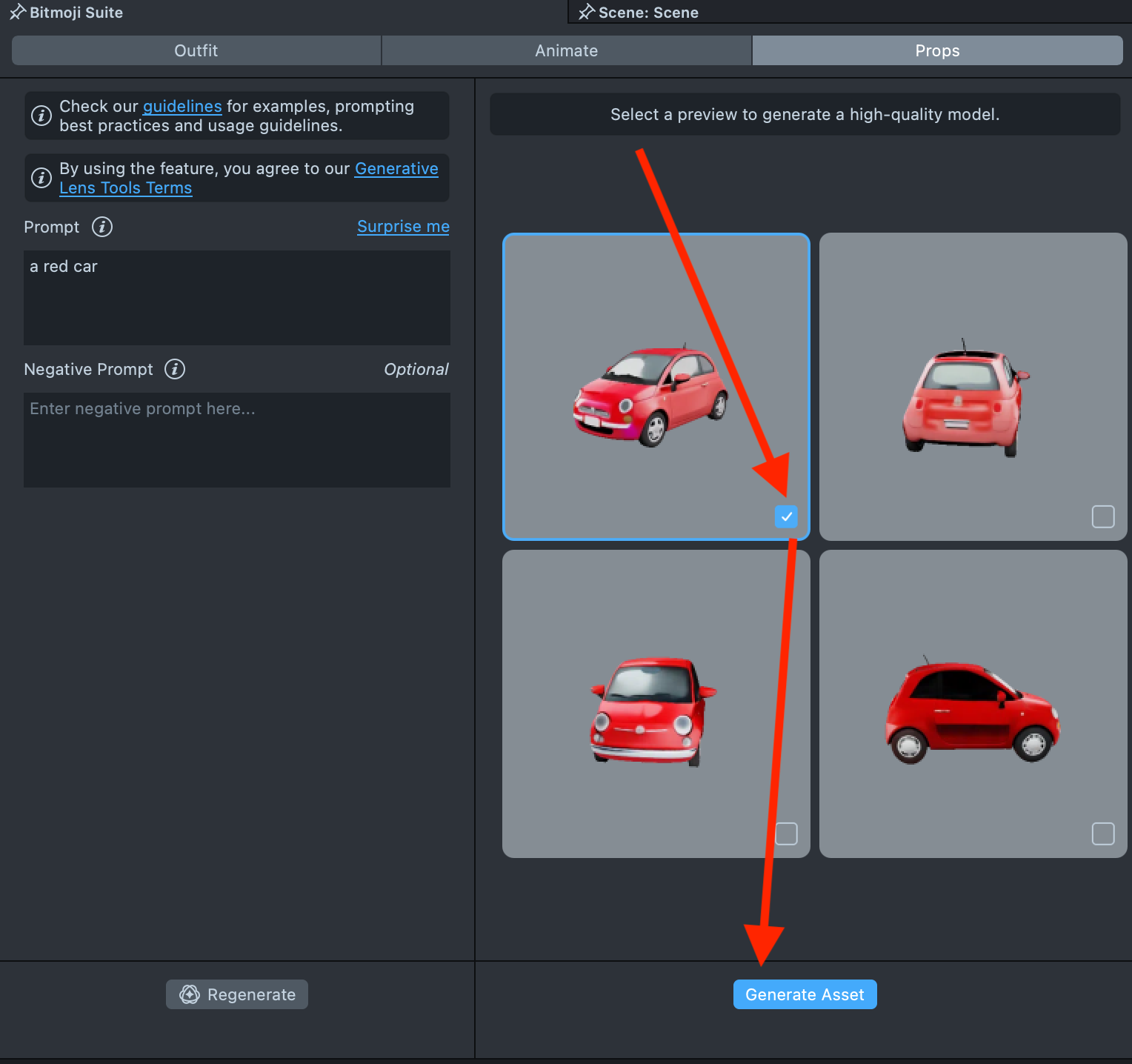The image size is (1132, 1064).
Task: Focus the Negative Prompt text field
Action: tap(237, 439)
